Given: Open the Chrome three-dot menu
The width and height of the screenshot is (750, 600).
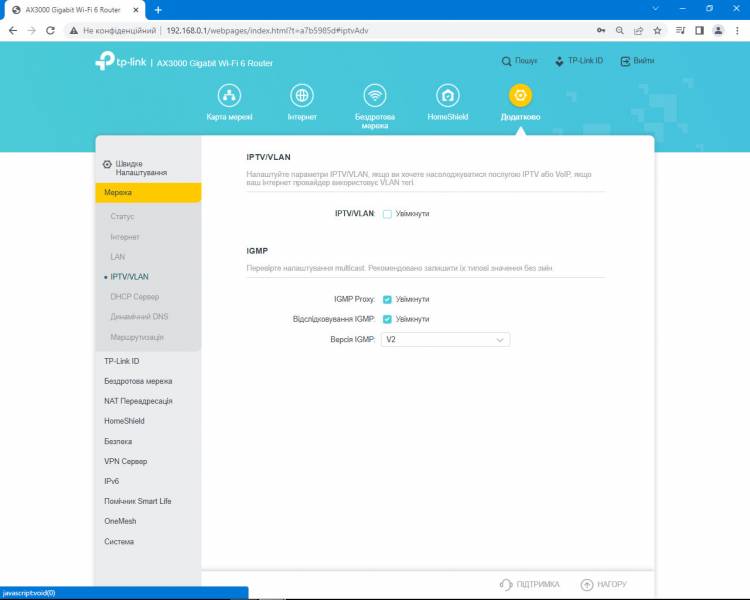Looking at the screenshot, I should (x=737, y=31).
